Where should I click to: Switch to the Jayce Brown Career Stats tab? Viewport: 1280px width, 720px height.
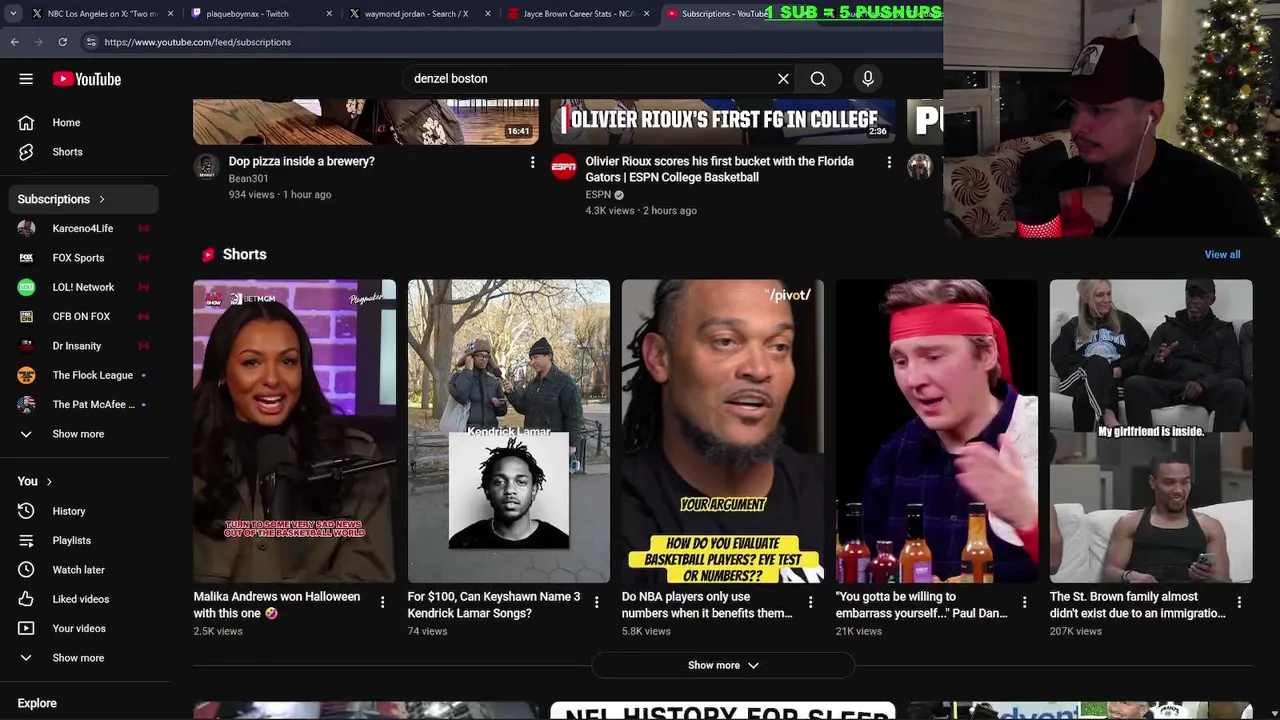coord(578,14)
